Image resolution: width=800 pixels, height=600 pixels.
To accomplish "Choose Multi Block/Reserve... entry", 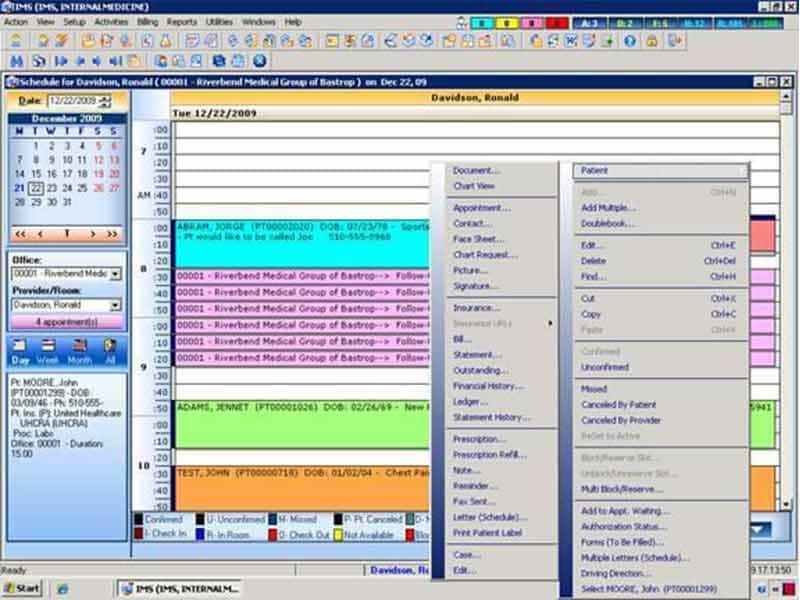I will [x=622, y=490].
